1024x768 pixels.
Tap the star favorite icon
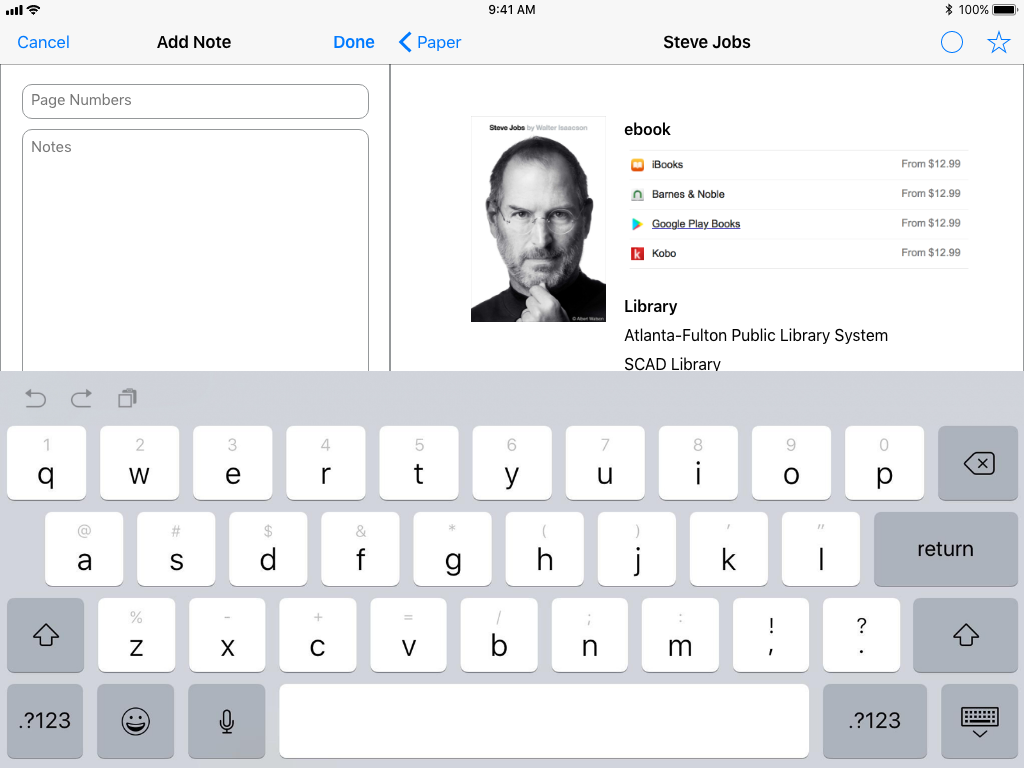click(x=999, y=42)
